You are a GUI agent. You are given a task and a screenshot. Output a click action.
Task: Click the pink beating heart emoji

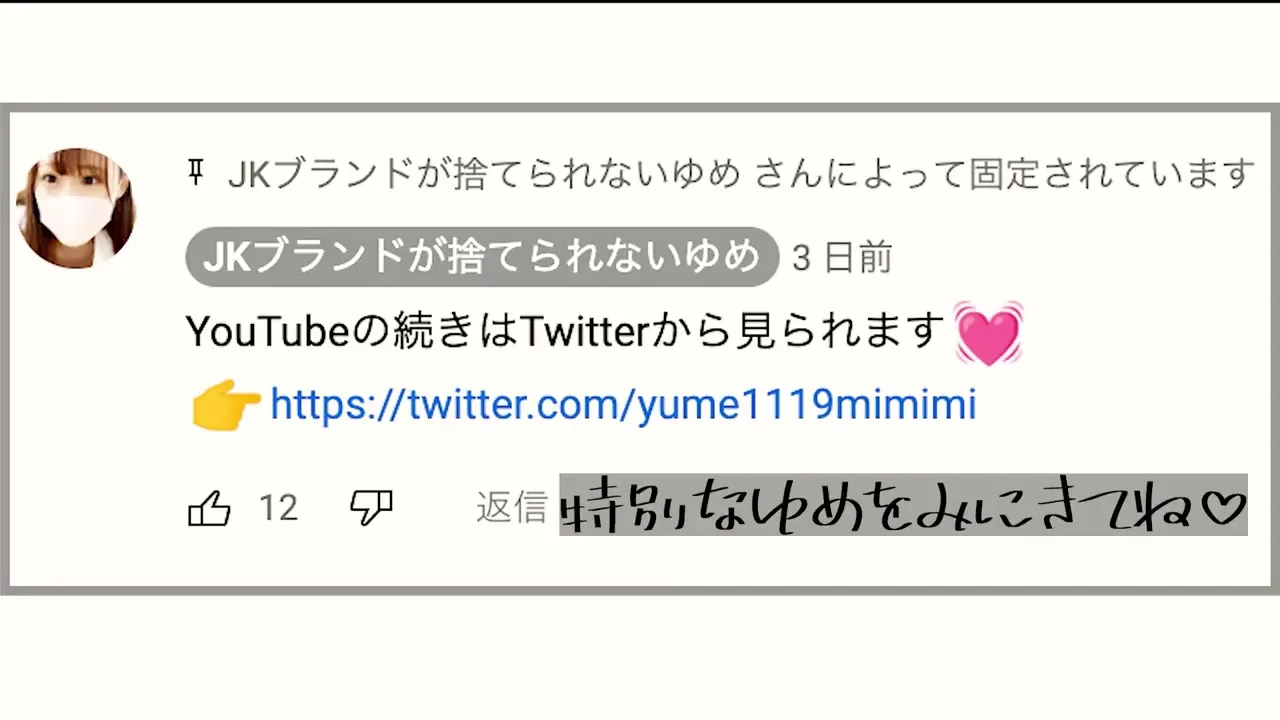click(988, 332)
